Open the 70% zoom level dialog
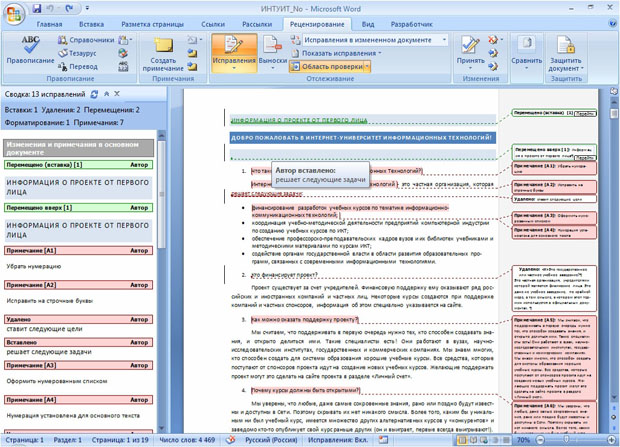The height and width of the screenshot is (447, 620). pyautogui.click(x=523, y=440)
